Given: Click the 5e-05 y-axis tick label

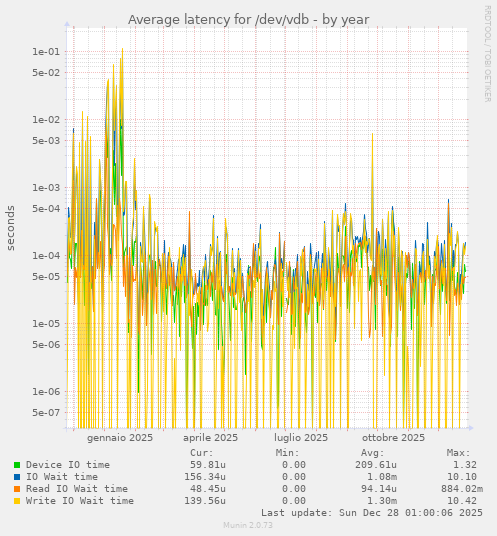Looking at the screenshot, I should [x=46, y=276].
